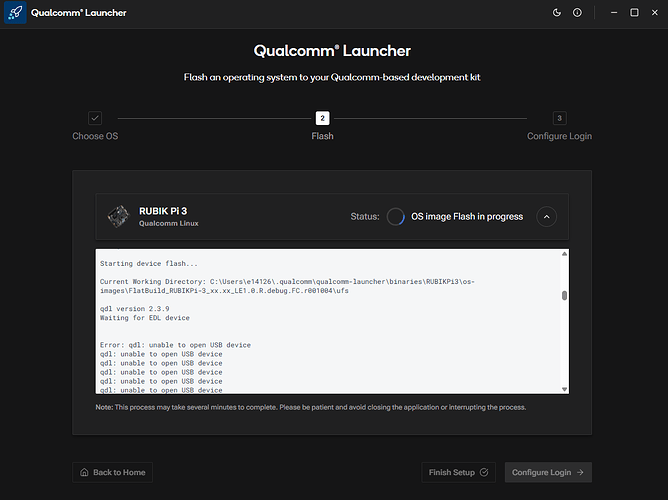
Task: Select the completed Choose OS step checkmark
Action: 95,118
